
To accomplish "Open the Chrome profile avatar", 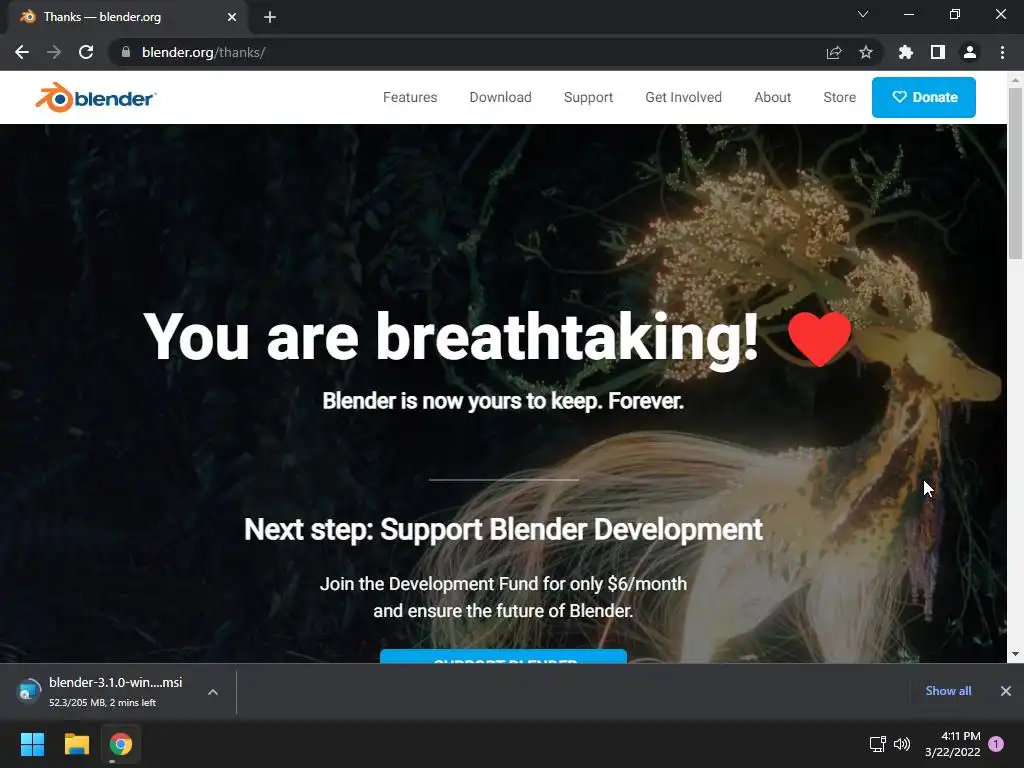I will click(969, 52).
